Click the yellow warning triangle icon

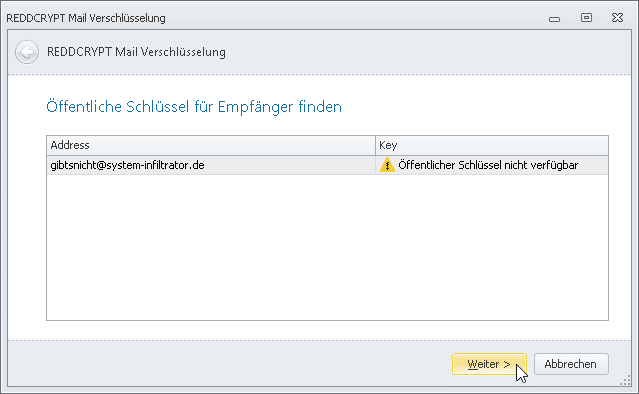tap(387, 165)
